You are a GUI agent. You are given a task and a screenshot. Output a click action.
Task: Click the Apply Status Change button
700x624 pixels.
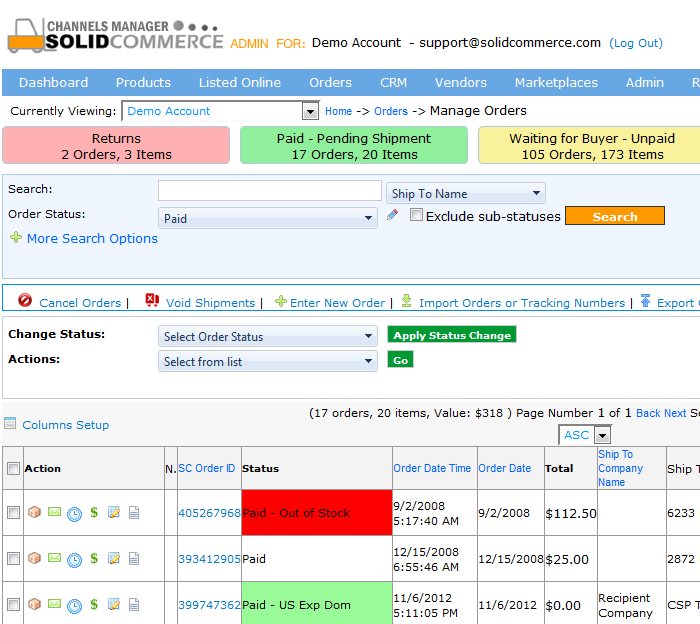pyautogui.click(x=452, y=335)
